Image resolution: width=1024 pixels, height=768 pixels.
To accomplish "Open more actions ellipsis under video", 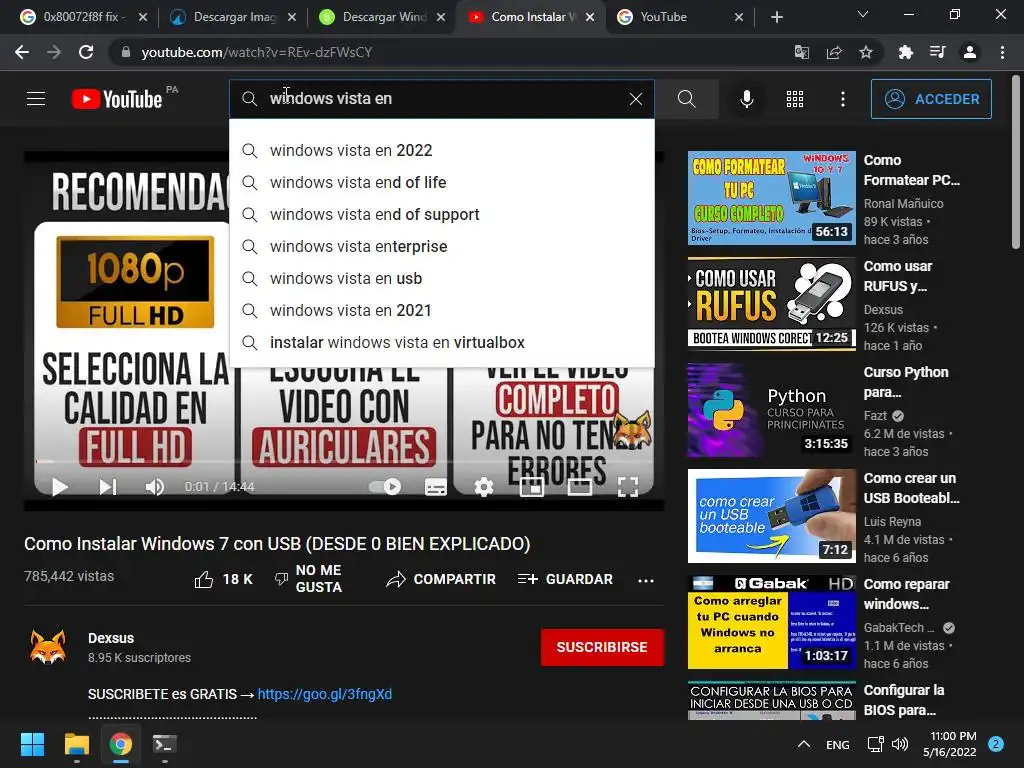I will click(646, 581).
